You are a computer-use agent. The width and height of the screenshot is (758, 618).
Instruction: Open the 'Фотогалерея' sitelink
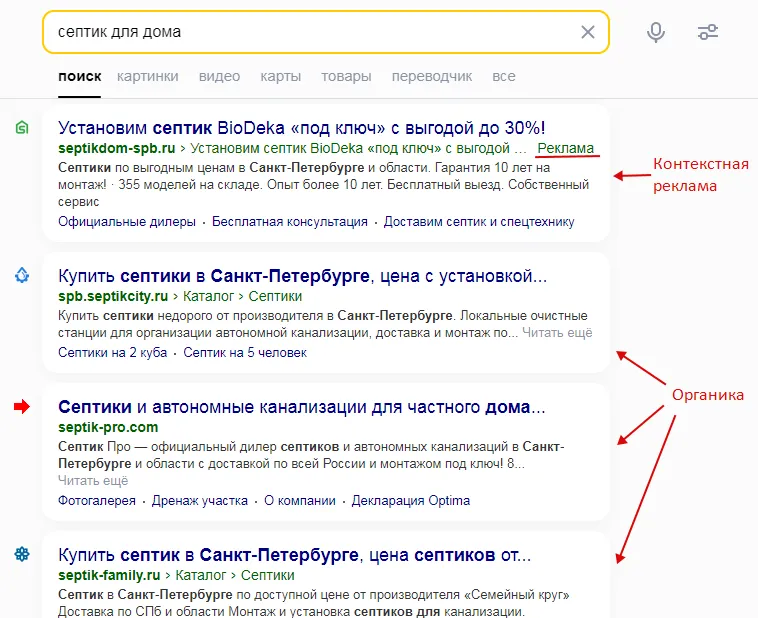click(97, 500)
